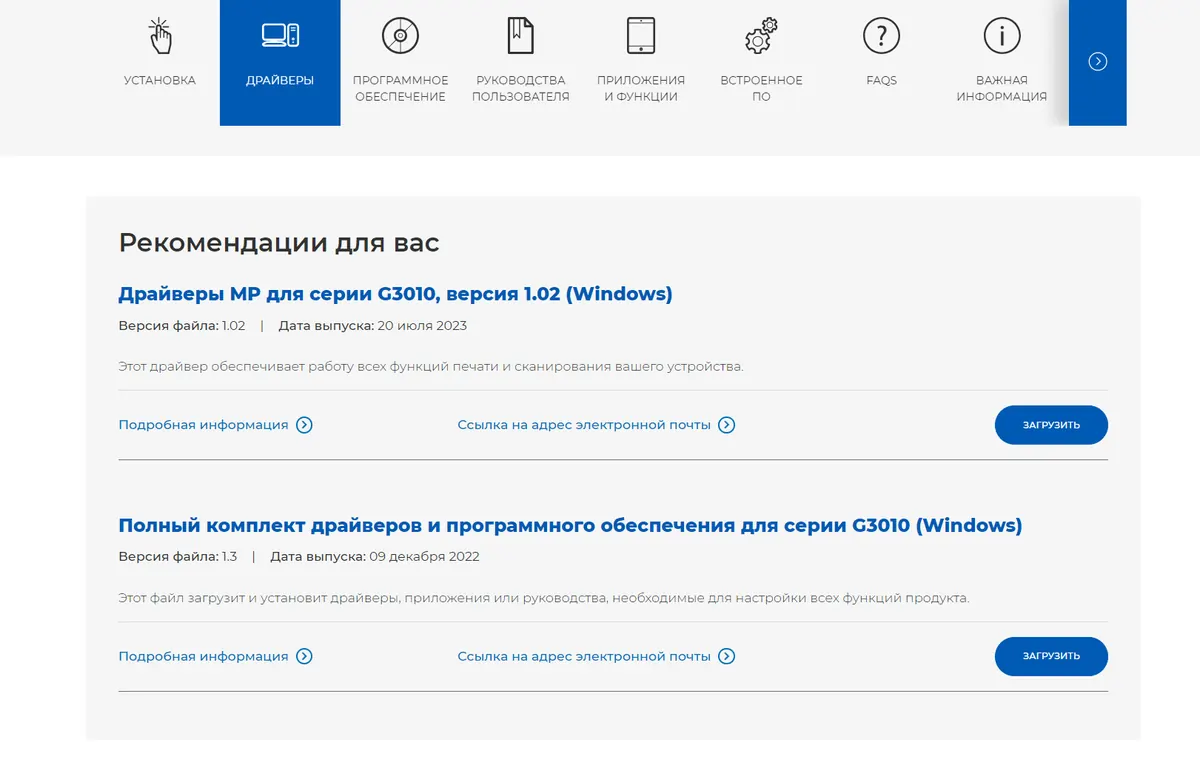The height and width of the screenshot is (762, 1200).
Task: Go to the Встроенное ПО tab
Action: [x=761, y=63]
